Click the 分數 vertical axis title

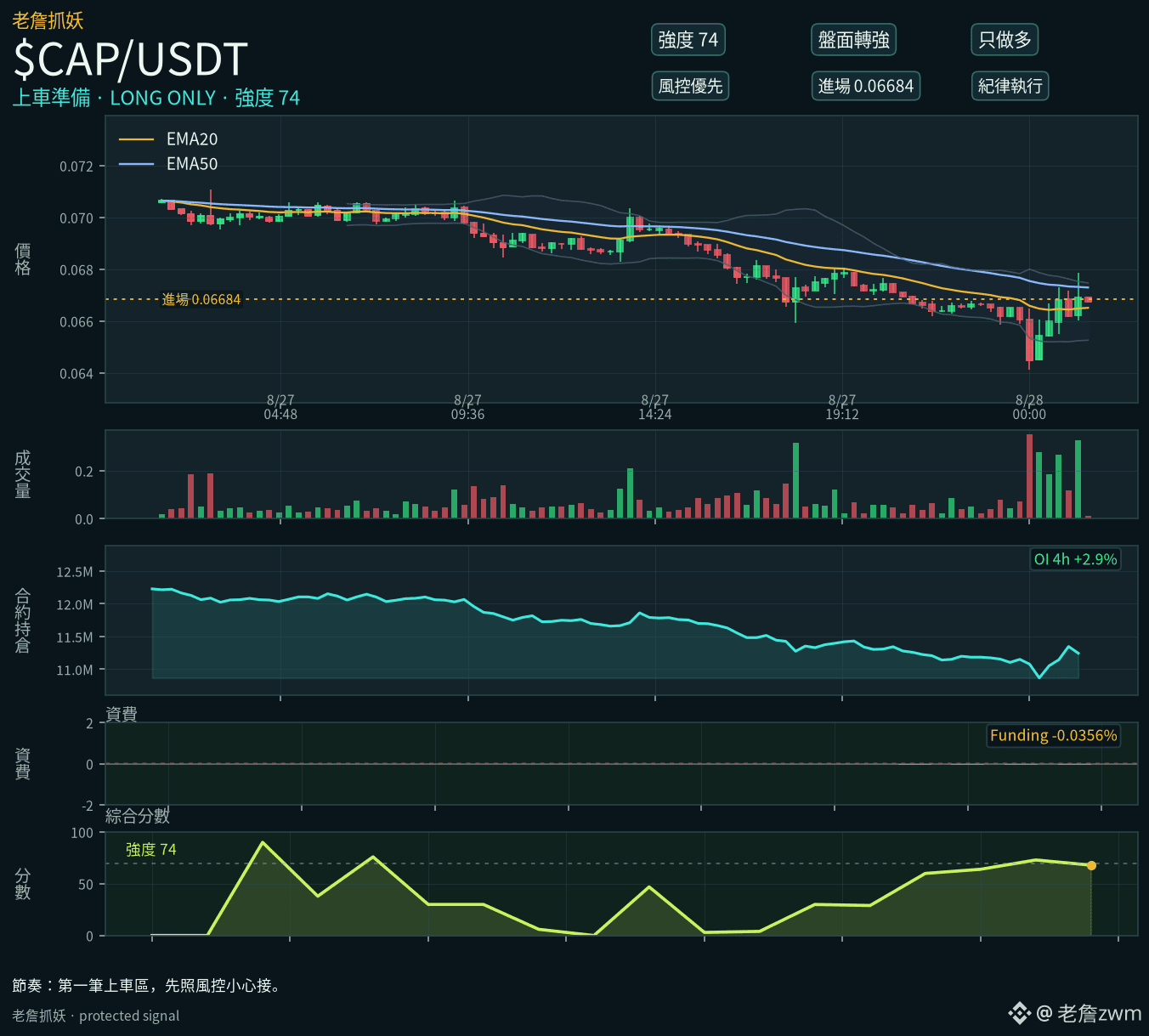click(x=23, y=884)
